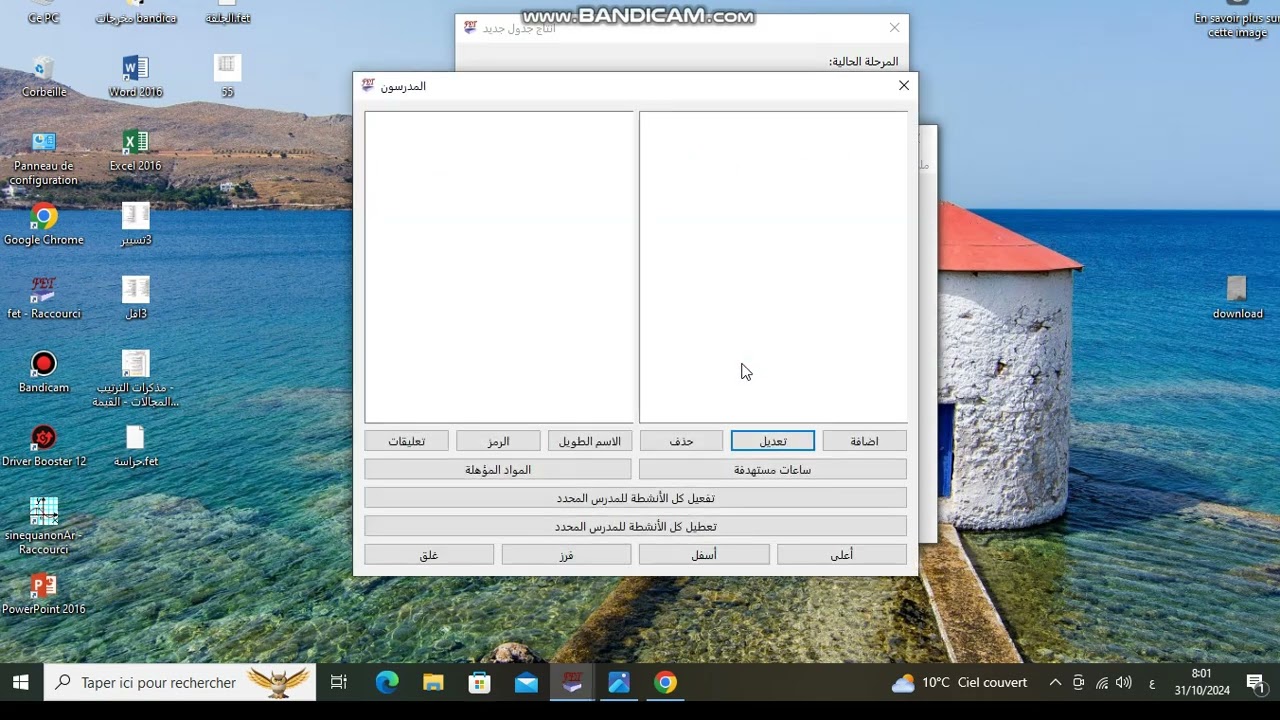Open Photos app from taskbar
This screenshot has height=720, width=1280.
pyautogui.click(x=619, y=683)
